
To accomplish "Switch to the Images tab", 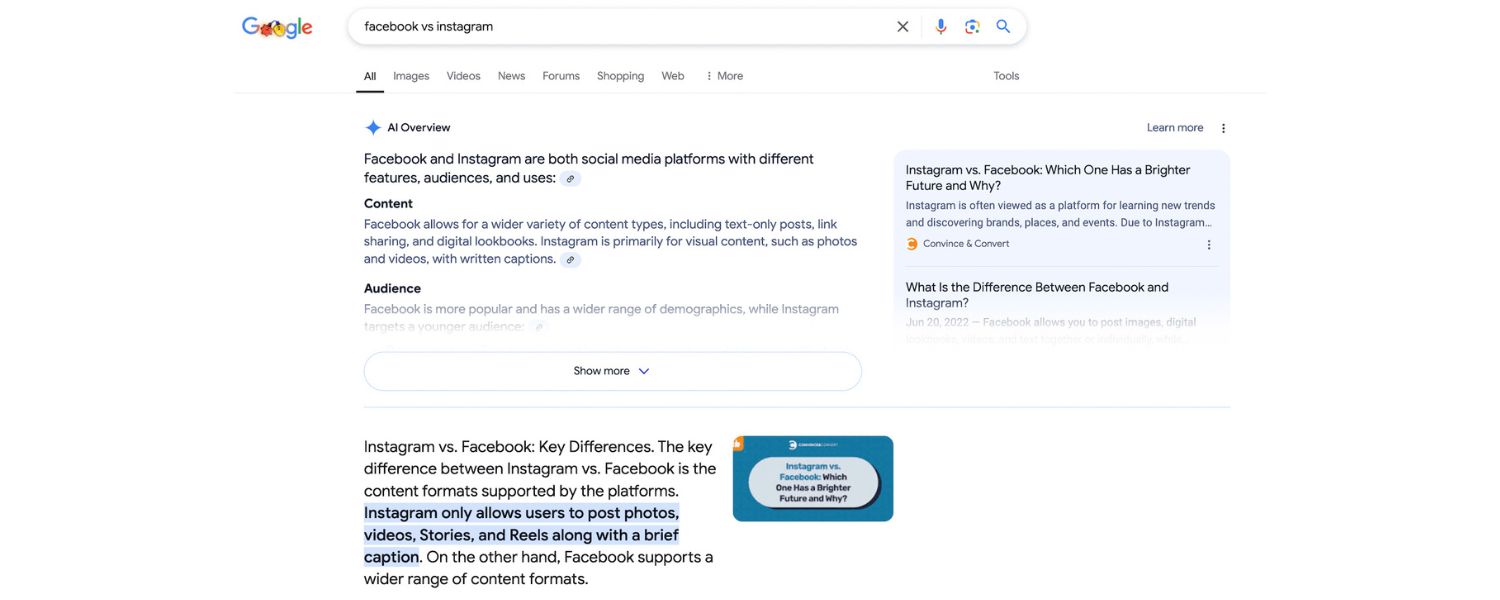I will click(x=410, y=75).
